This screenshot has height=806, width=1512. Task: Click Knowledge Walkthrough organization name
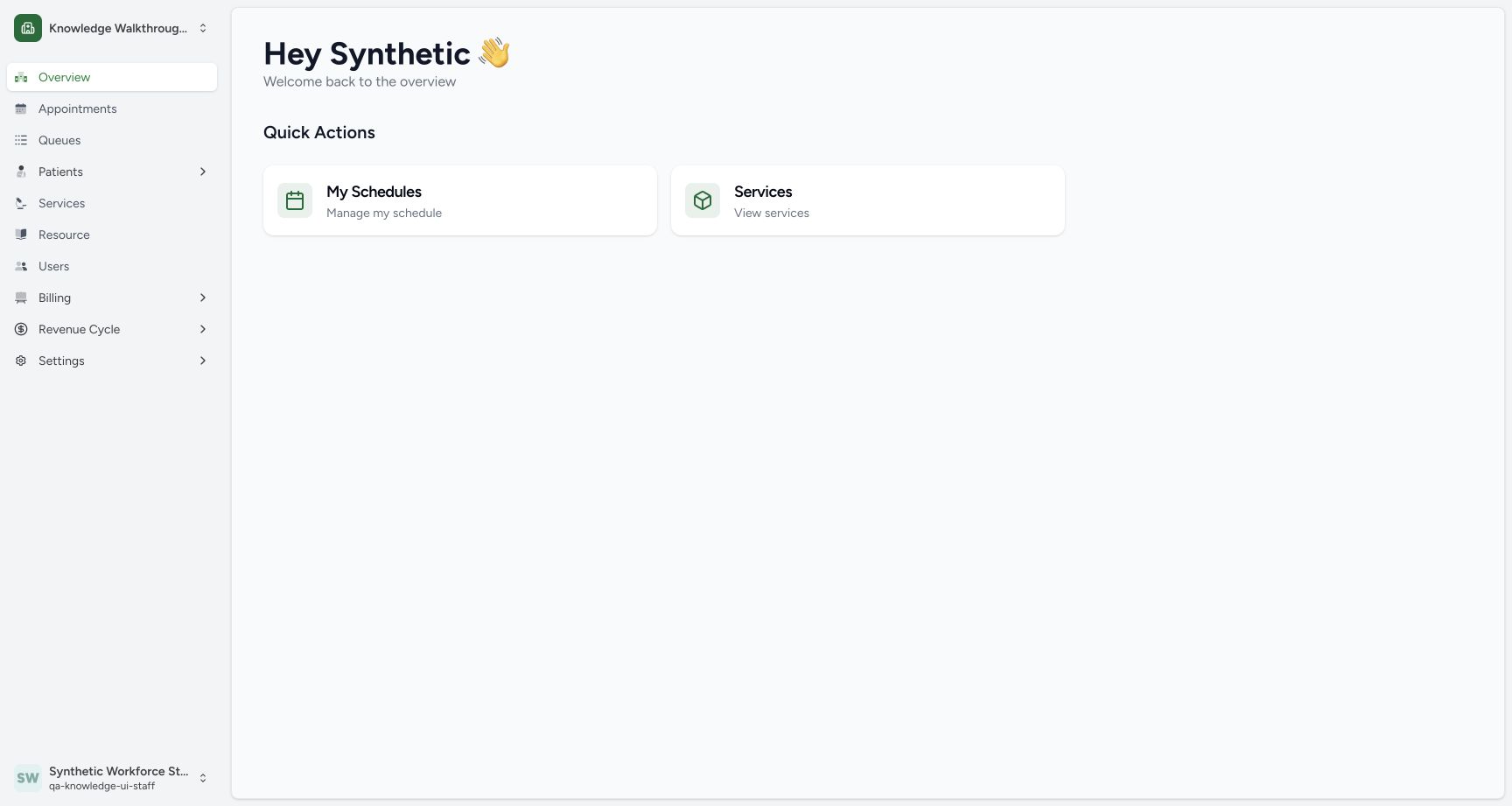[118, 28]
